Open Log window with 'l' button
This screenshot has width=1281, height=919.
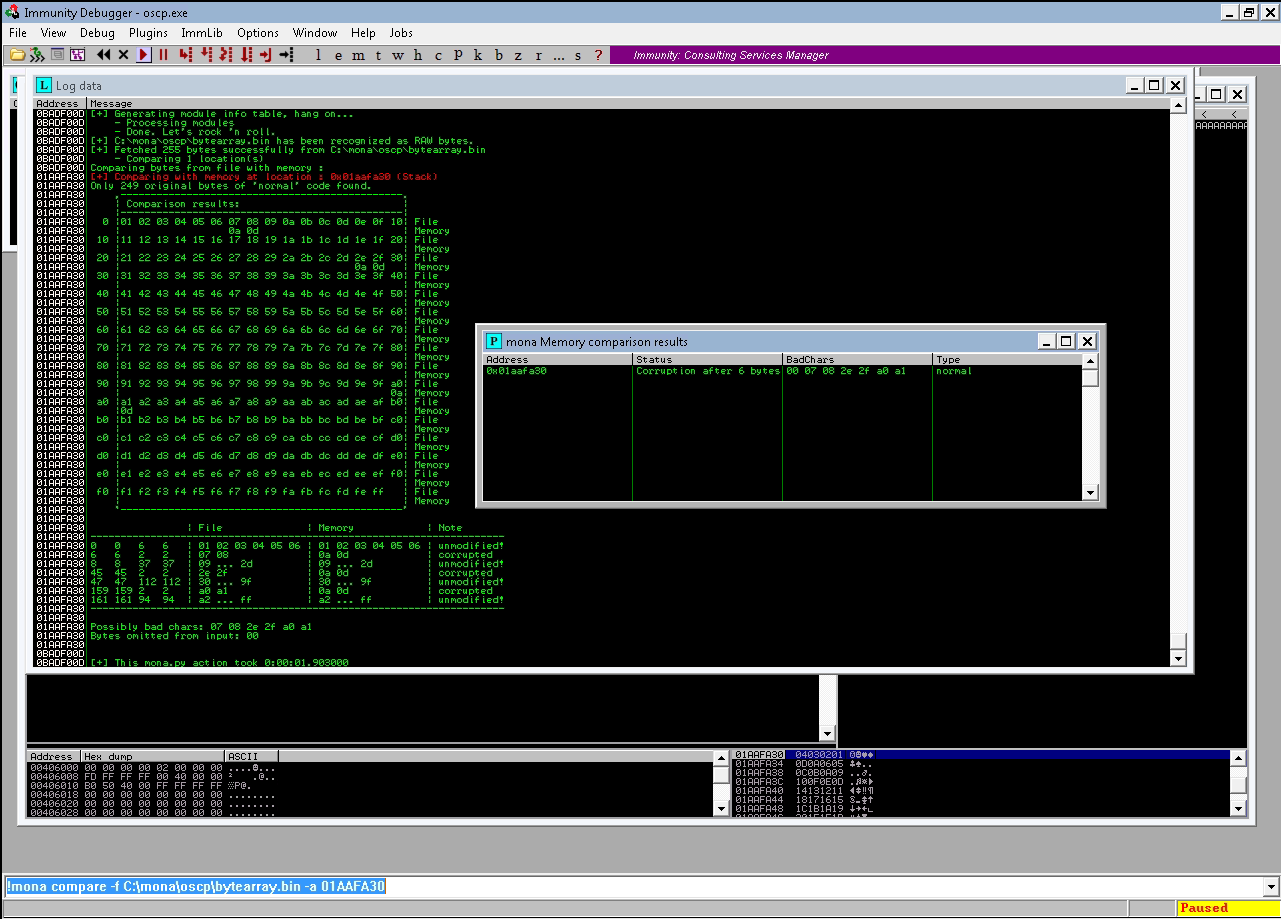[x=318, y=55]
